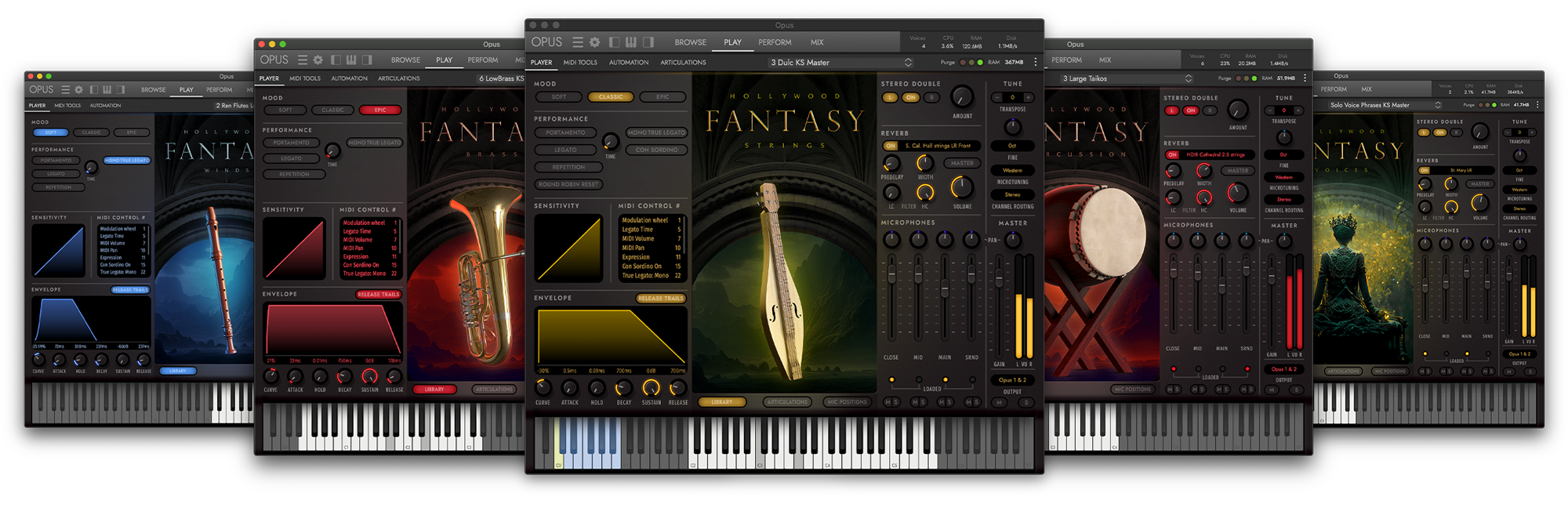Open the hamburger menu in the Strings window
This screenshot has height=515, width=1568.
pyautogui.click(x=578, y=42)
